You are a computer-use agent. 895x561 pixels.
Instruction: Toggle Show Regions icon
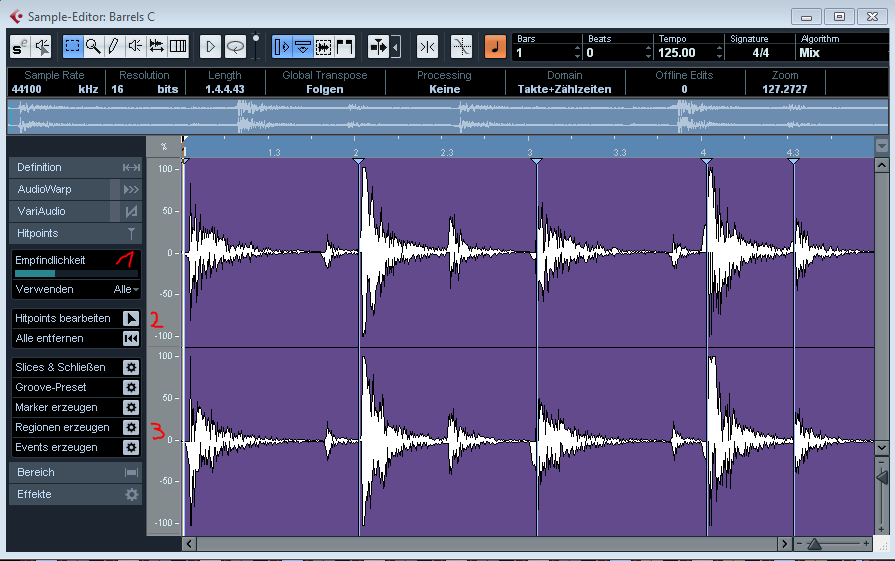[x=323, y=47]
